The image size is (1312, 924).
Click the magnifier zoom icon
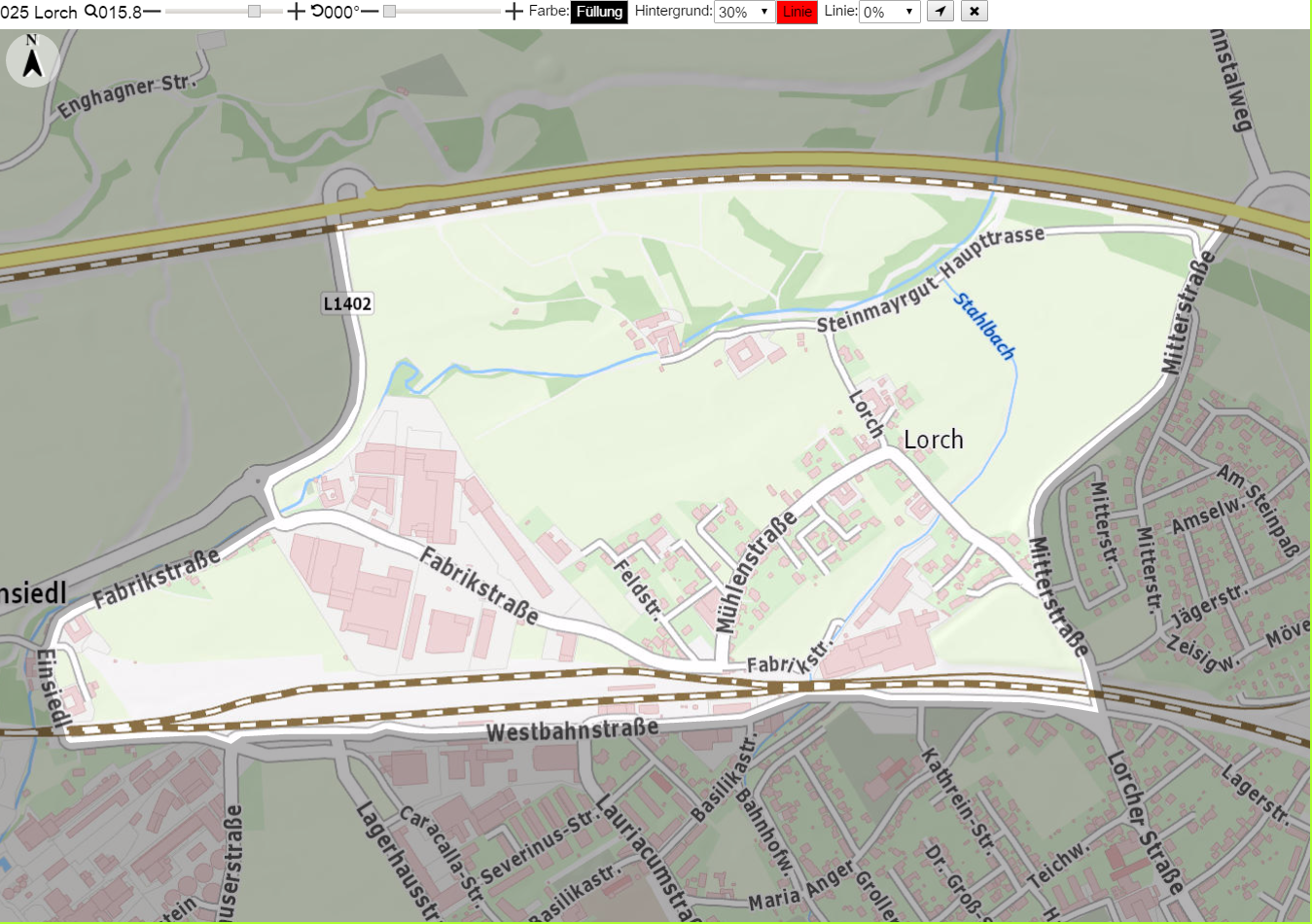[x=90, y=12]
